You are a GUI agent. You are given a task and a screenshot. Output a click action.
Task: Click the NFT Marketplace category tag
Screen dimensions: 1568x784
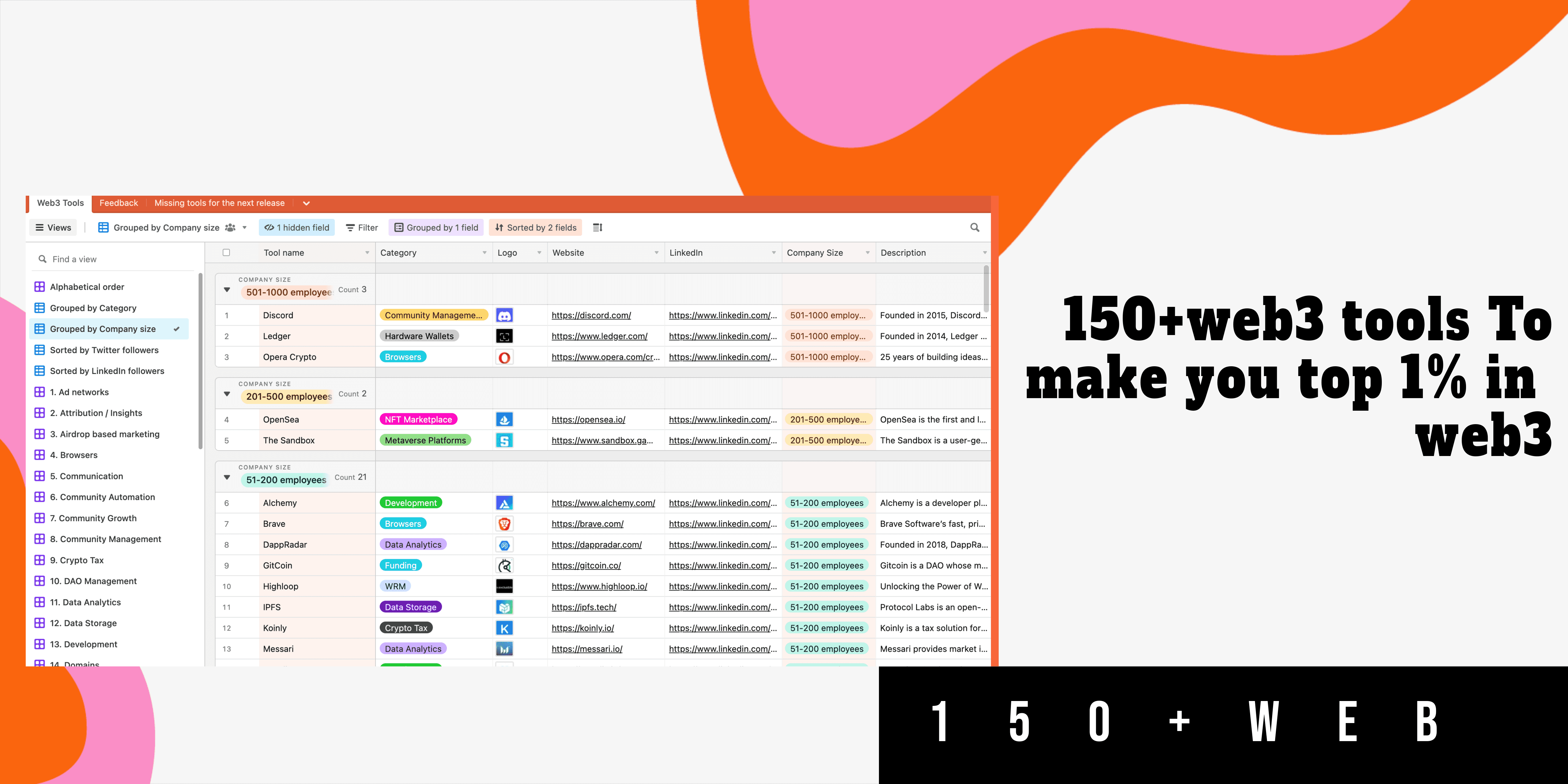click(418, 419)
